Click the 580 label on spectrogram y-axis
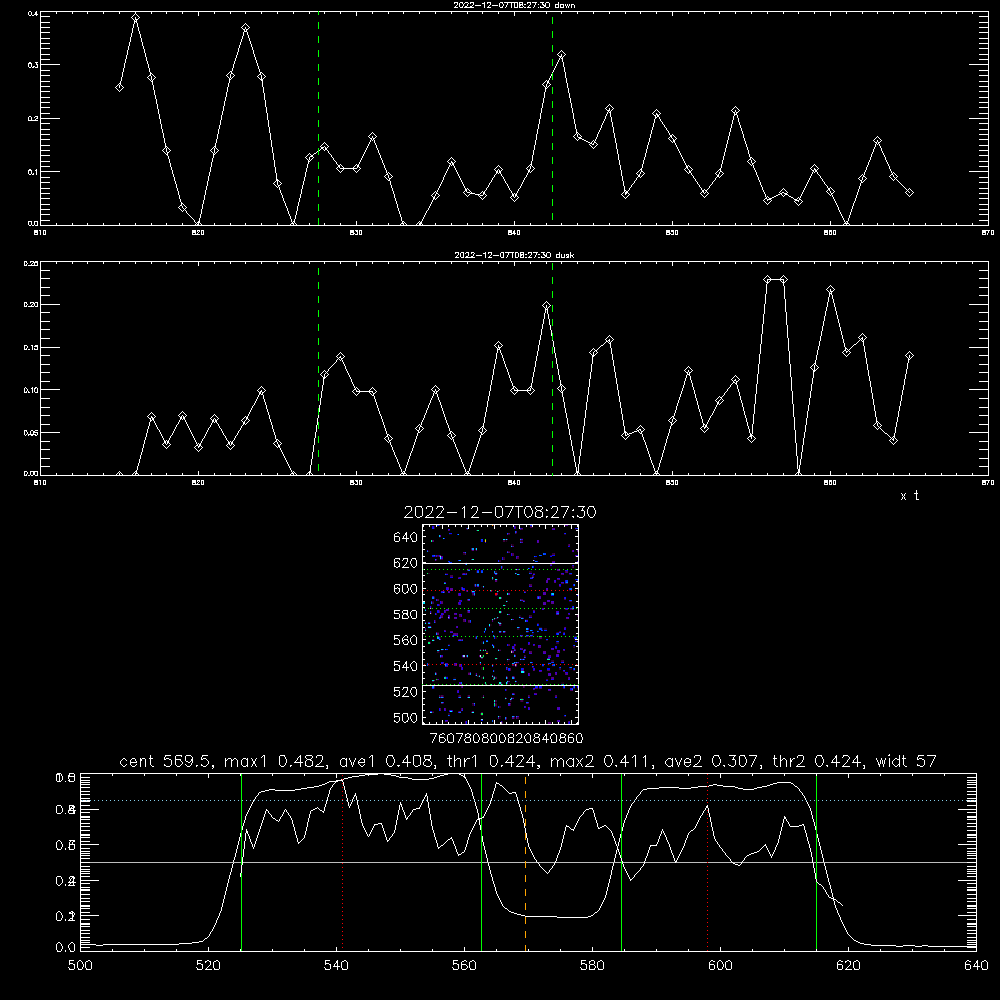The width and height of the screenshot is (1000, 1000). point(406,615)
